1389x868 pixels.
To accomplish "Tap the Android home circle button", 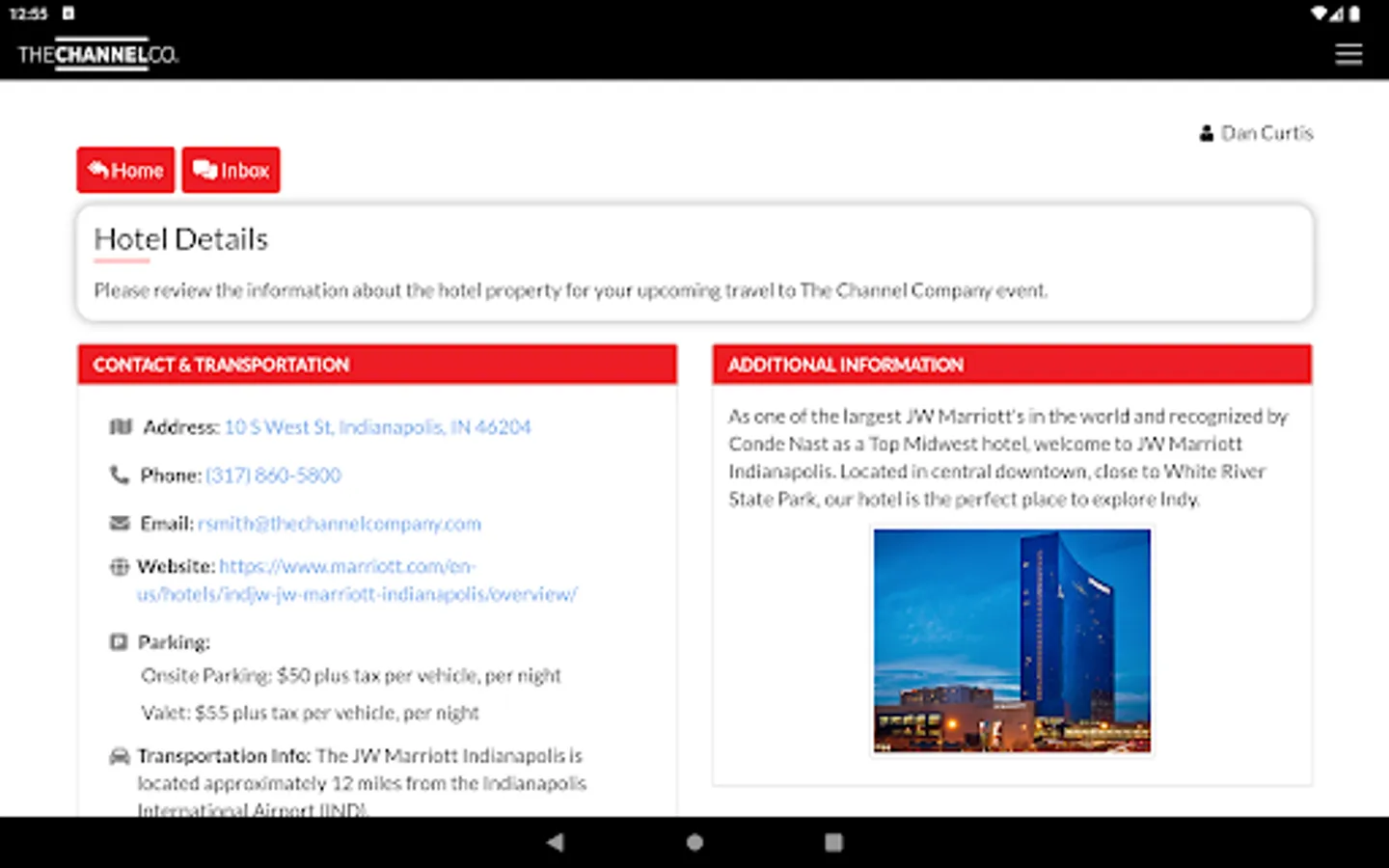I will tap(694, 842).
